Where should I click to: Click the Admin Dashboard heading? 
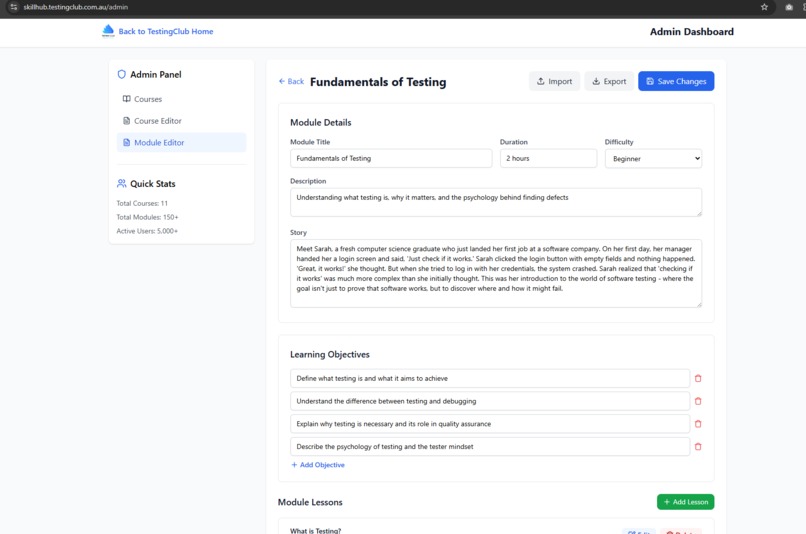tap(691, 32)
